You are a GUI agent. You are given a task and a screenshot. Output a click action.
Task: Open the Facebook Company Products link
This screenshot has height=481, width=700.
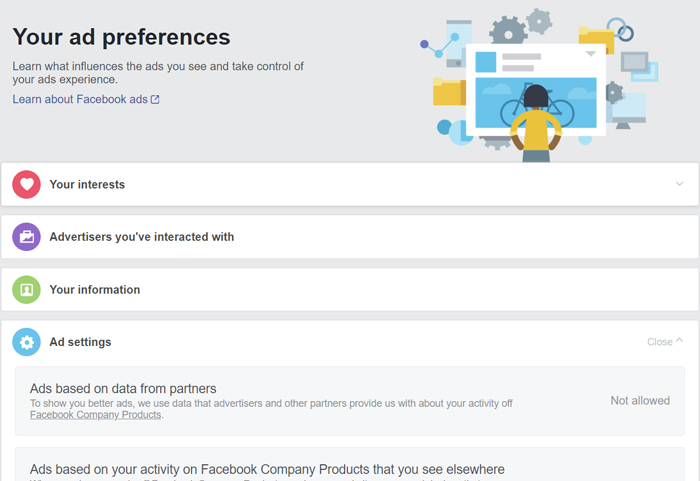coord(95,414)
